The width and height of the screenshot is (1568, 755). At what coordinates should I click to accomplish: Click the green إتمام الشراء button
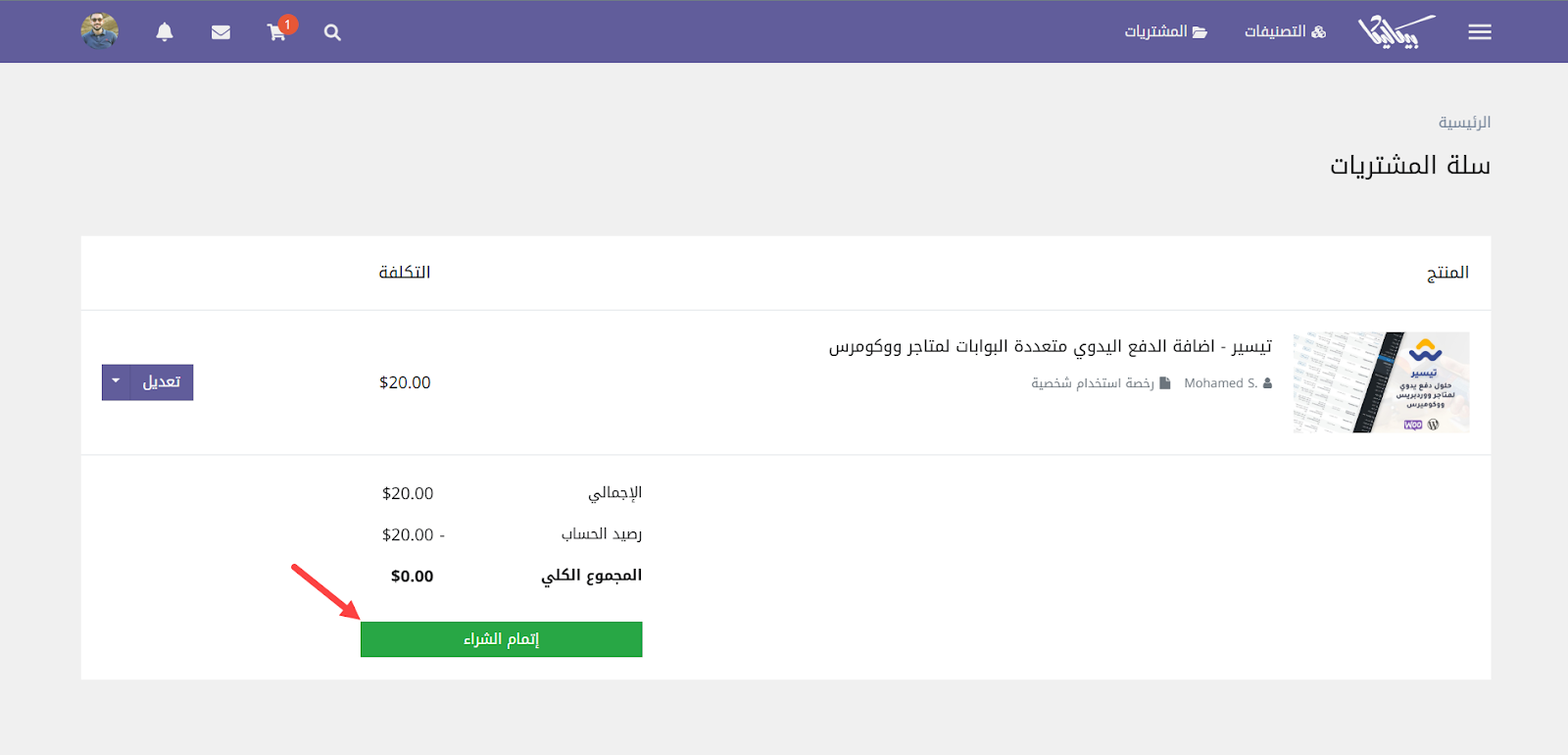[501, 639]
